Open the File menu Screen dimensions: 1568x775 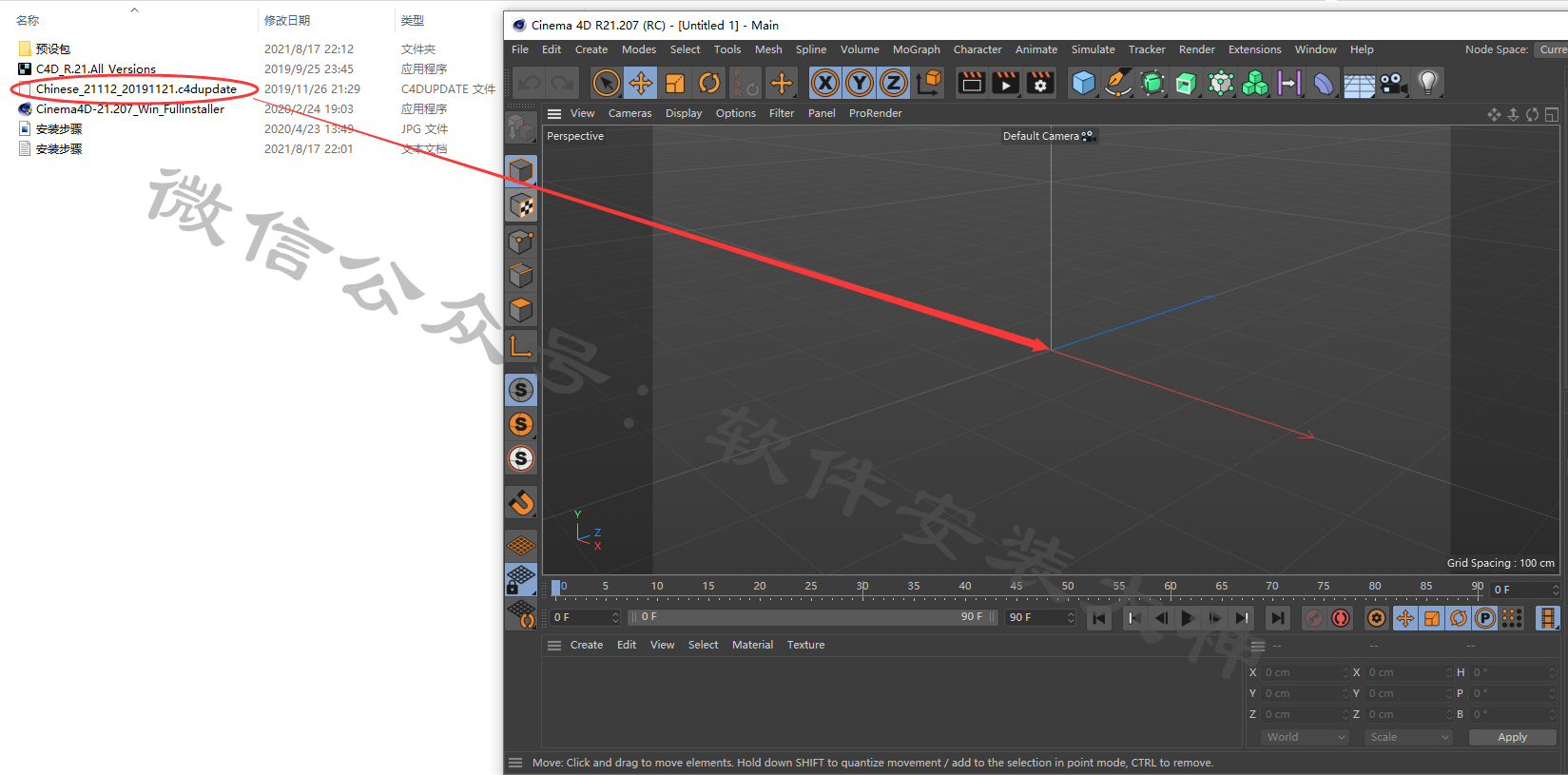point(520,49)
